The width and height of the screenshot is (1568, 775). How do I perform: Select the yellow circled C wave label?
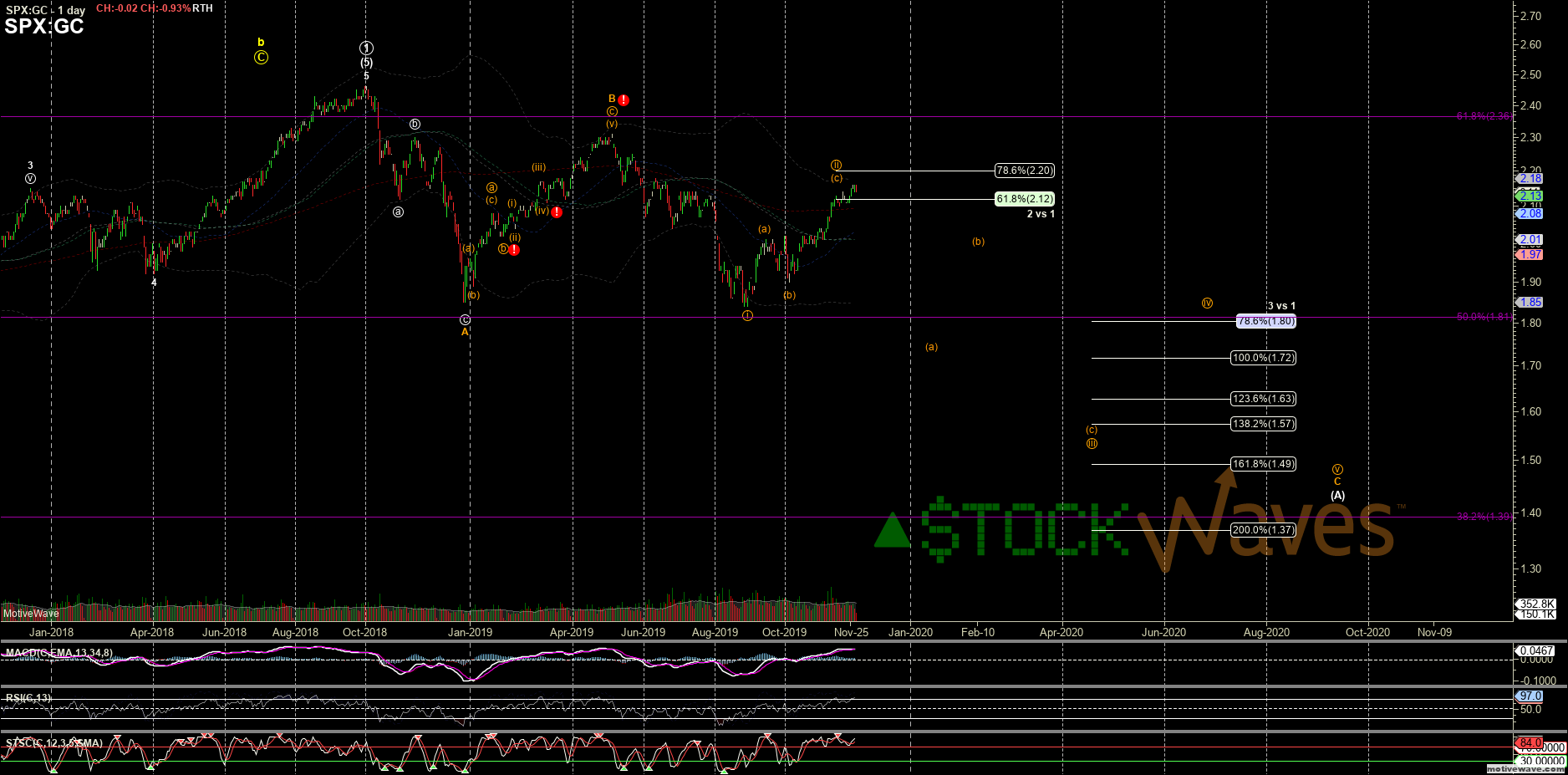[x=261, y=58]
